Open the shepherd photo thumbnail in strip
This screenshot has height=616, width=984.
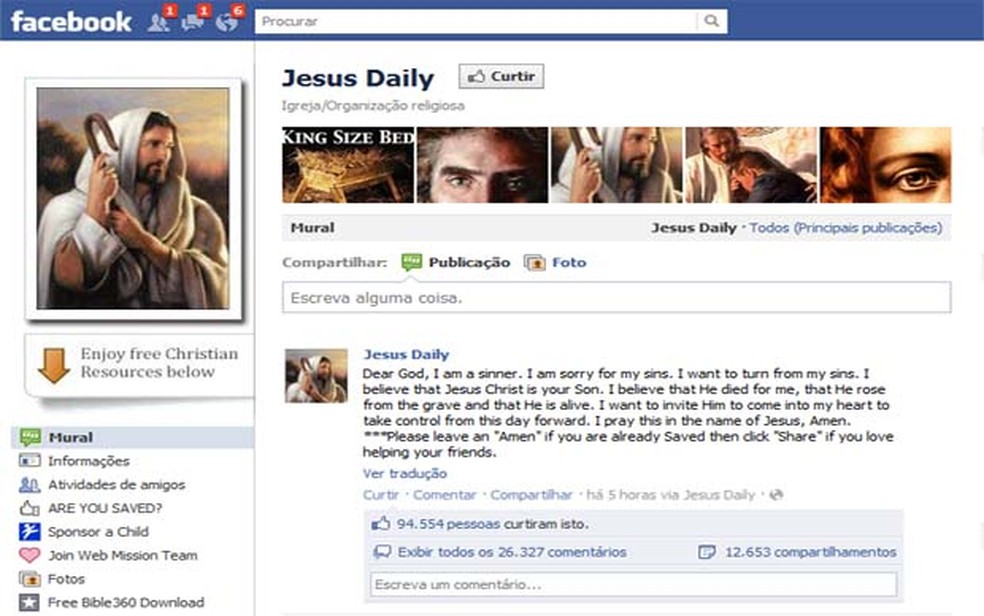(x=616, y=165)
